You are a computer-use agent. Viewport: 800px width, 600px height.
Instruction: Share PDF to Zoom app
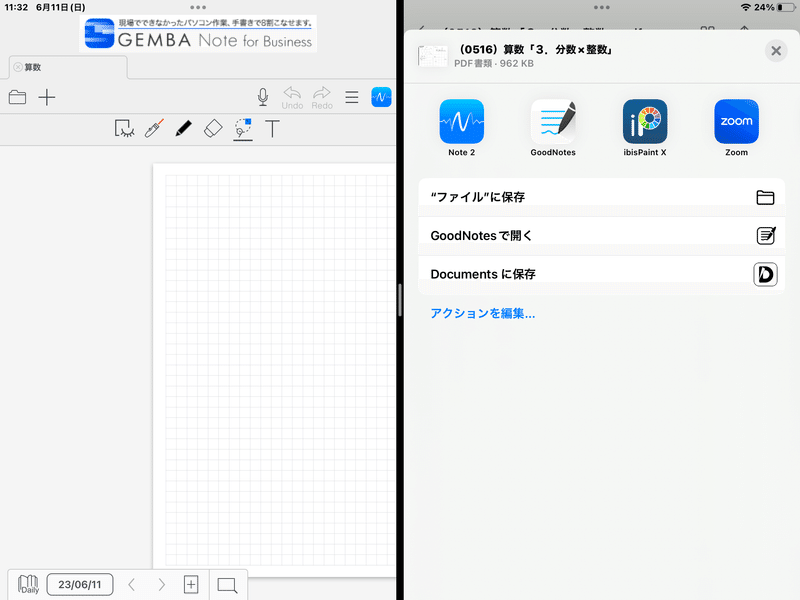[736, 128]
